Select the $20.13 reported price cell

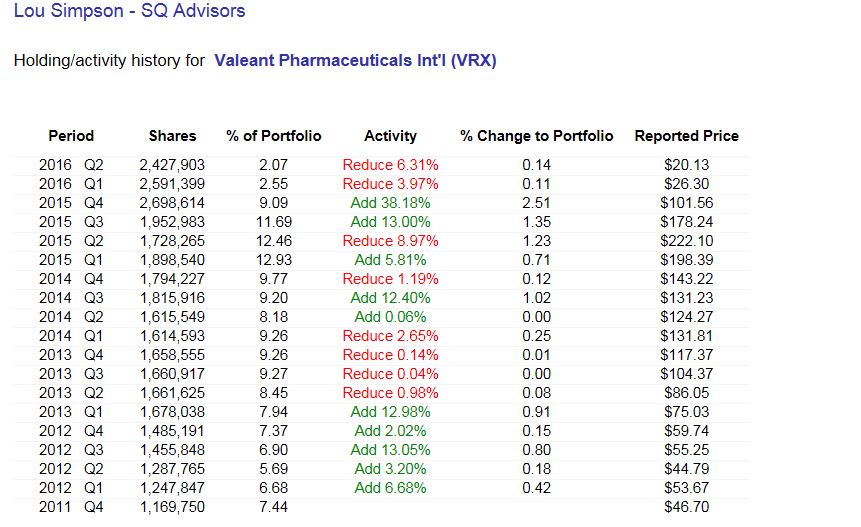(686, 165)
